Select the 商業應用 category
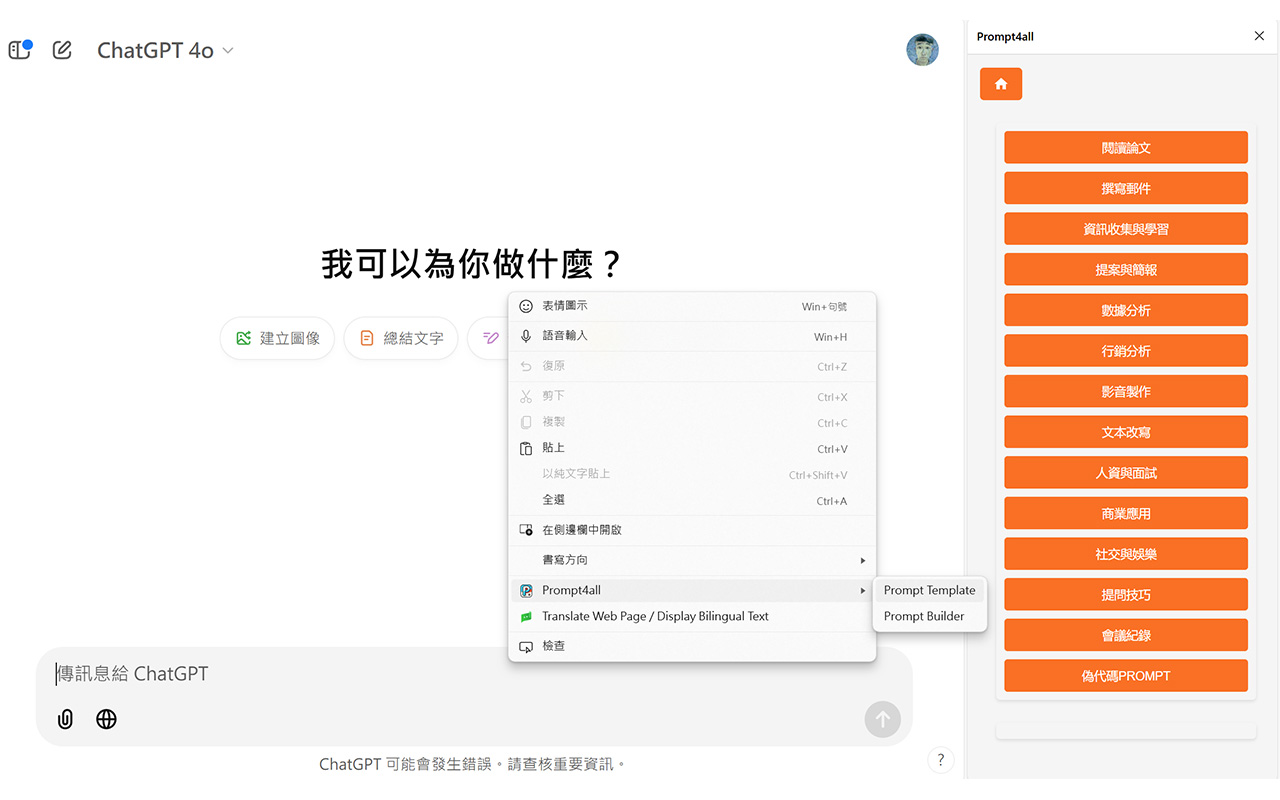The width and height of the screenshot is (1280, 800). pyautogui.click(x=1126, y=513)
